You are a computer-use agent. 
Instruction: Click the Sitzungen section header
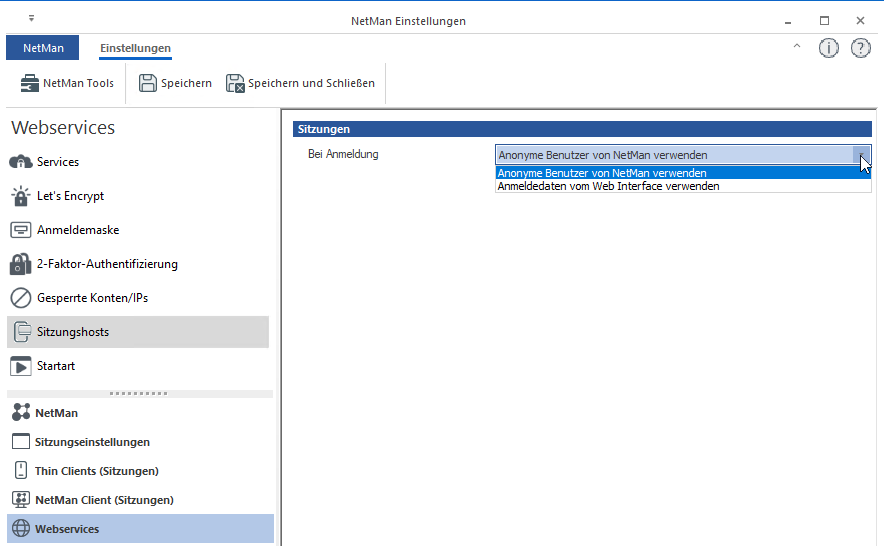582,129
